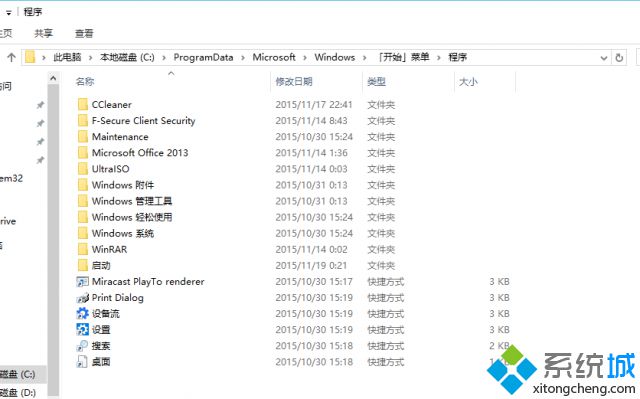Navigate to 「开始」菜单 in the breadcrumb
This screenshot has height=399, width=640.
tap(403, 57)
